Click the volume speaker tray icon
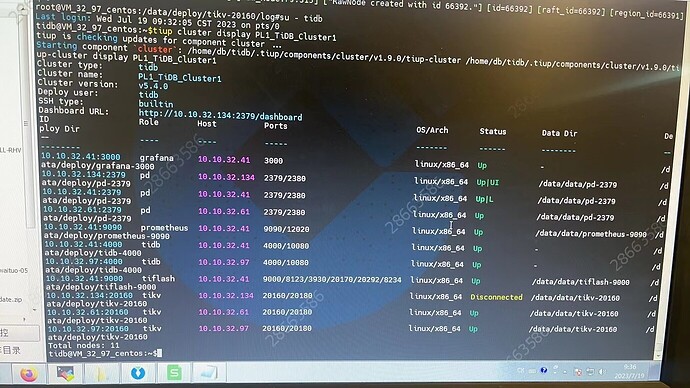690x388 pixels. (602, 372)
